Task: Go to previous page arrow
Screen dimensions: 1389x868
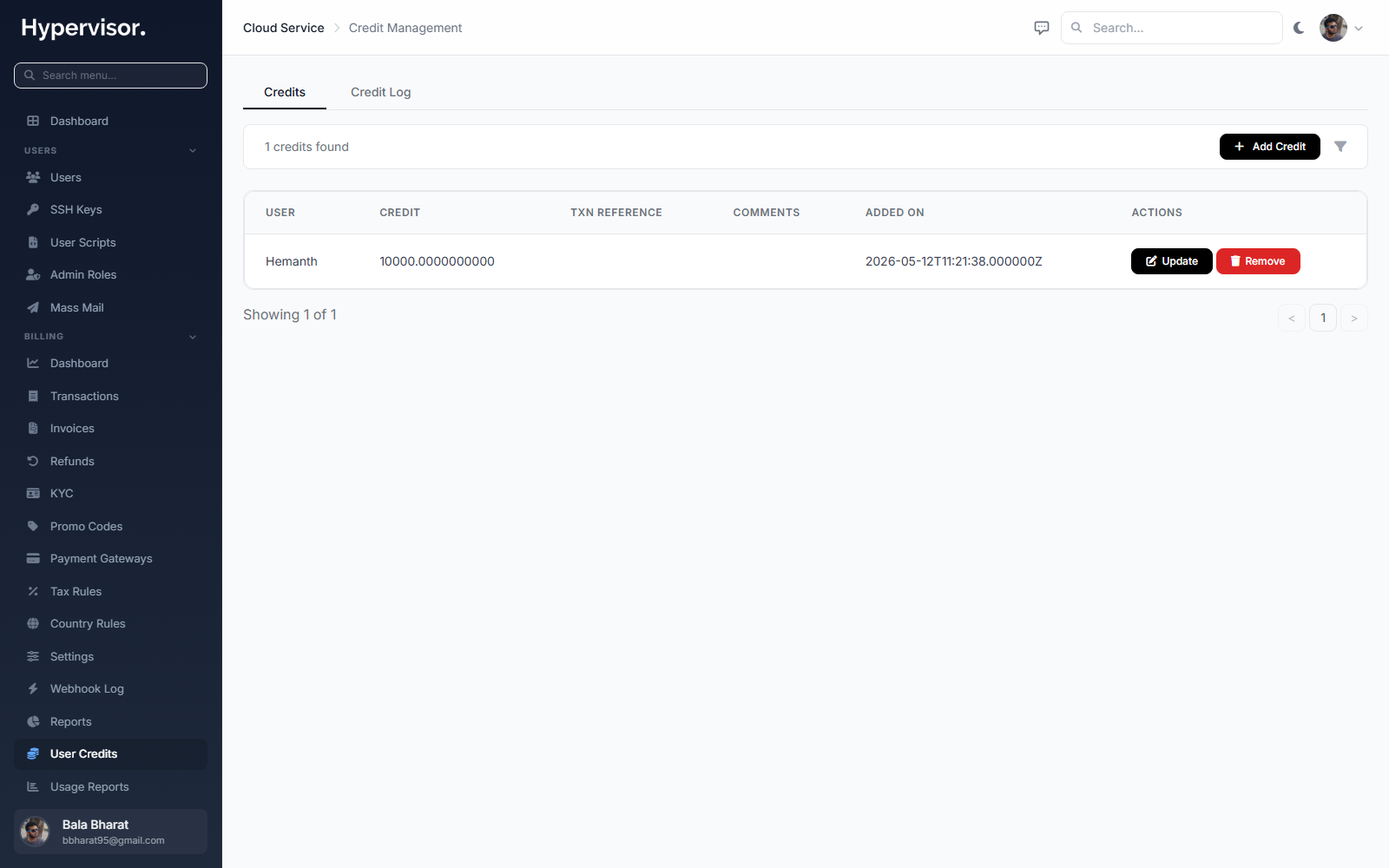Action: pyautogui.click(x=1292, y=318)
